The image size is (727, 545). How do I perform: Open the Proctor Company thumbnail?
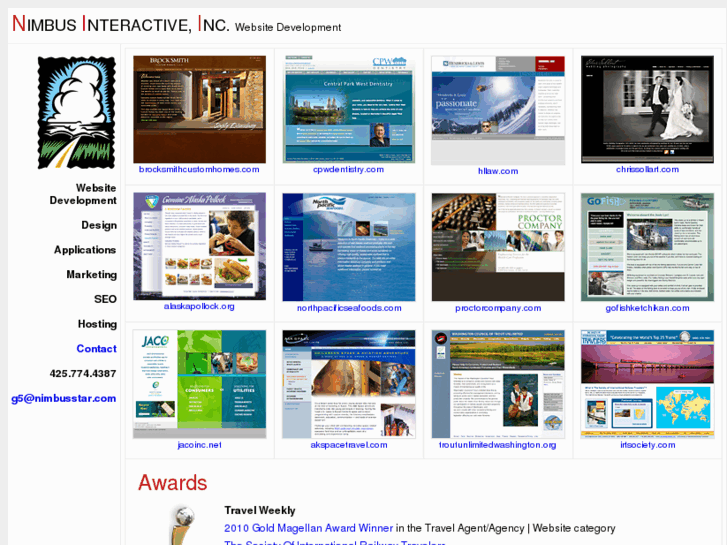pyautogui.click(x=498, y=247)
